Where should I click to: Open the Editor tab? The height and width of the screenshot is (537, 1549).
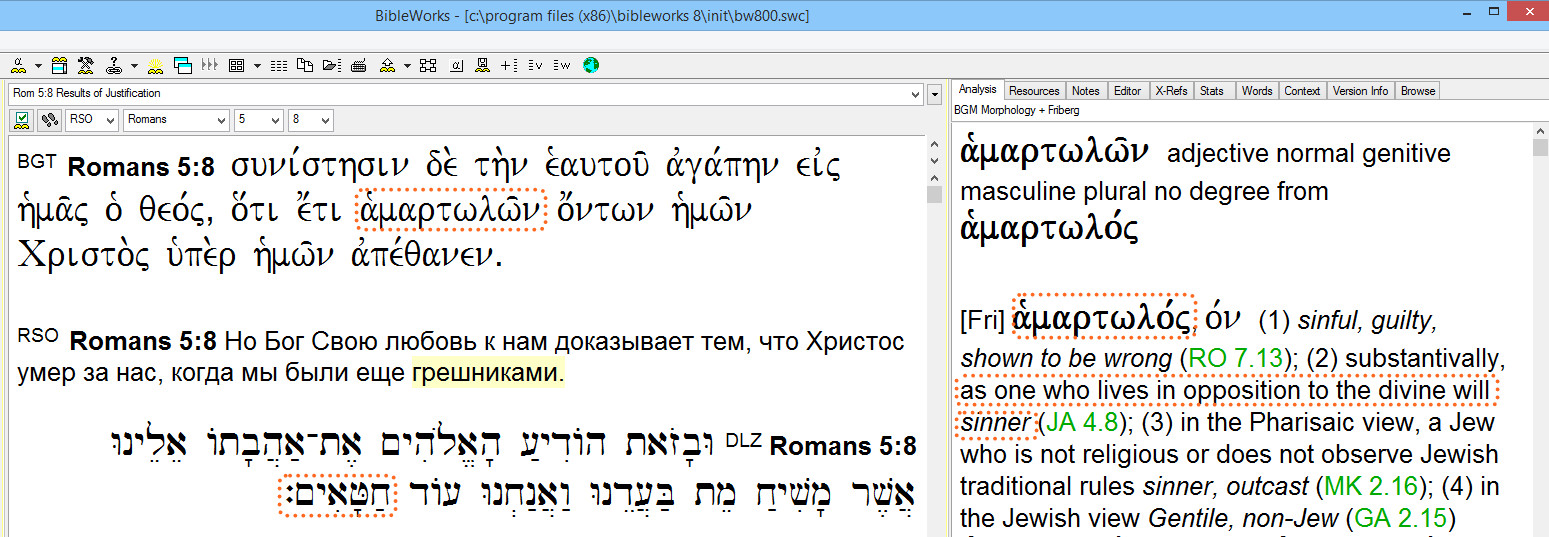[1127, 91]
